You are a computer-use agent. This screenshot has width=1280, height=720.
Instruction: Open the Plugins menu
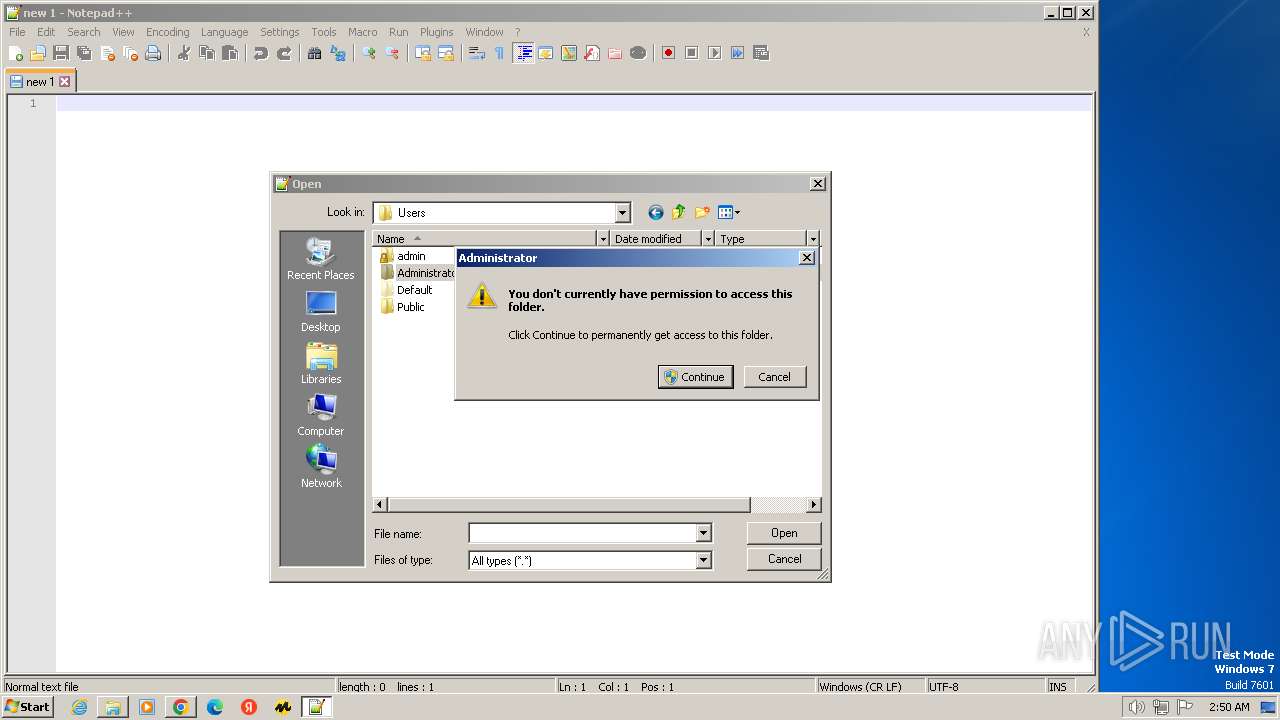436,32
